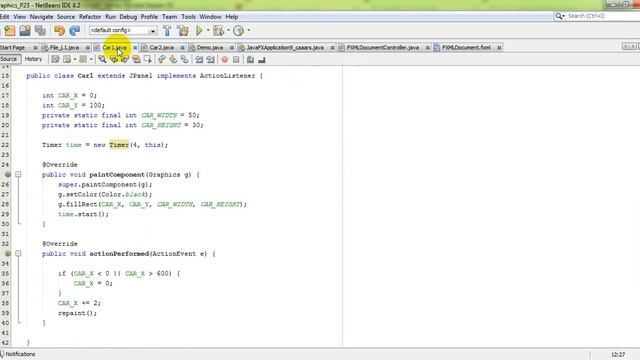Open editor back history dropdown arrow
The image size is (640, 360).
click(75, 60)
